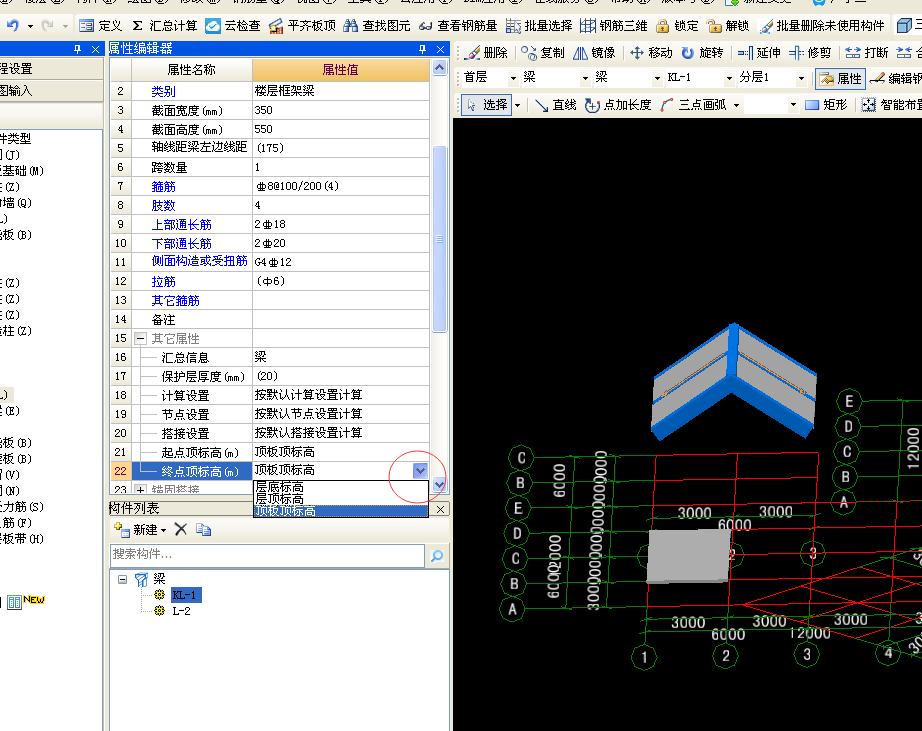This screenshot has height=731, width=922.
Task: Click 平齐板顶 tool
Action: tap(302, 25)
